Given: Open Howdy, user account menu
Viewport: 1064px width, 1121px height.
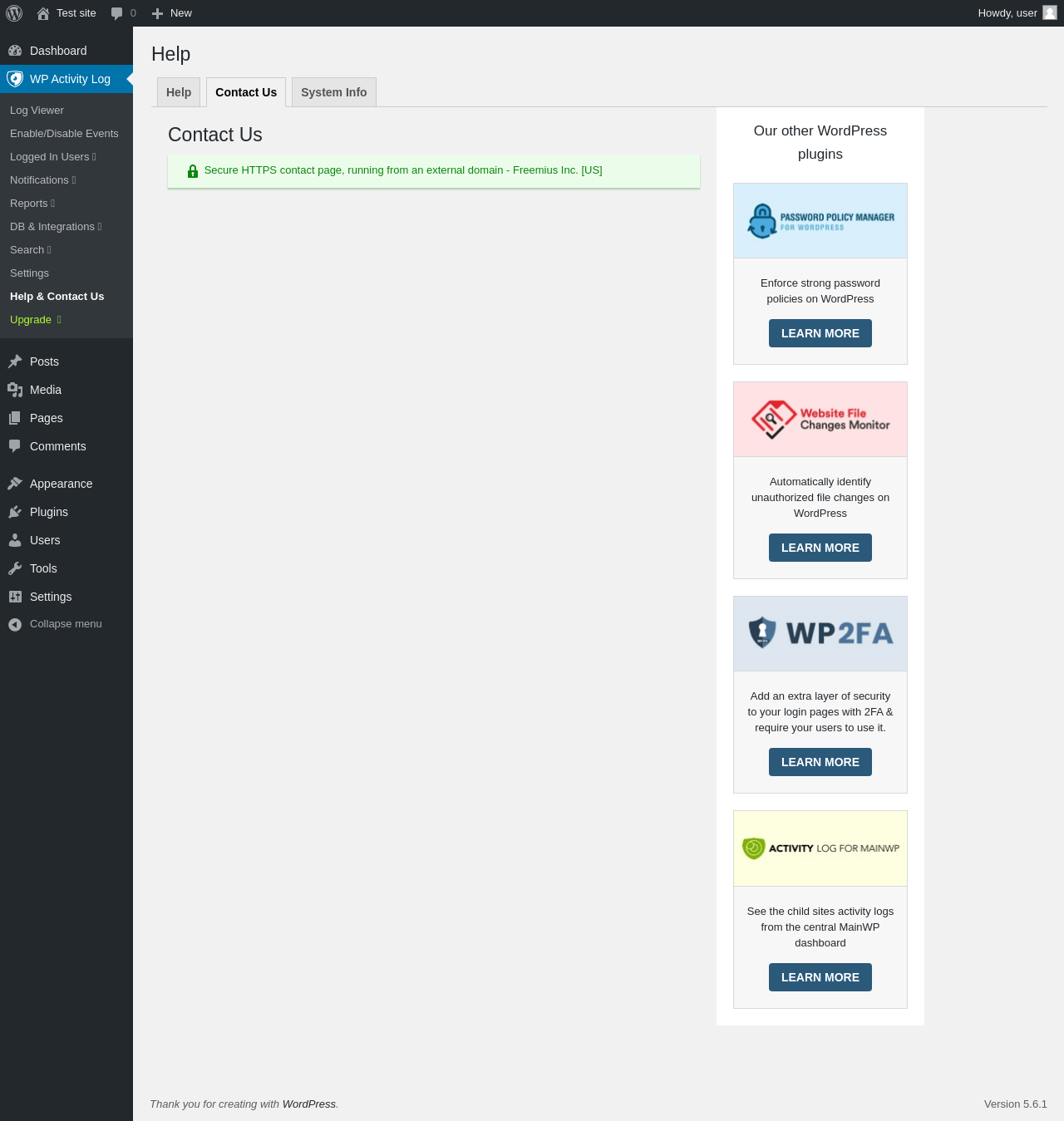Looking at the screenshot, I should point(1017,13).
